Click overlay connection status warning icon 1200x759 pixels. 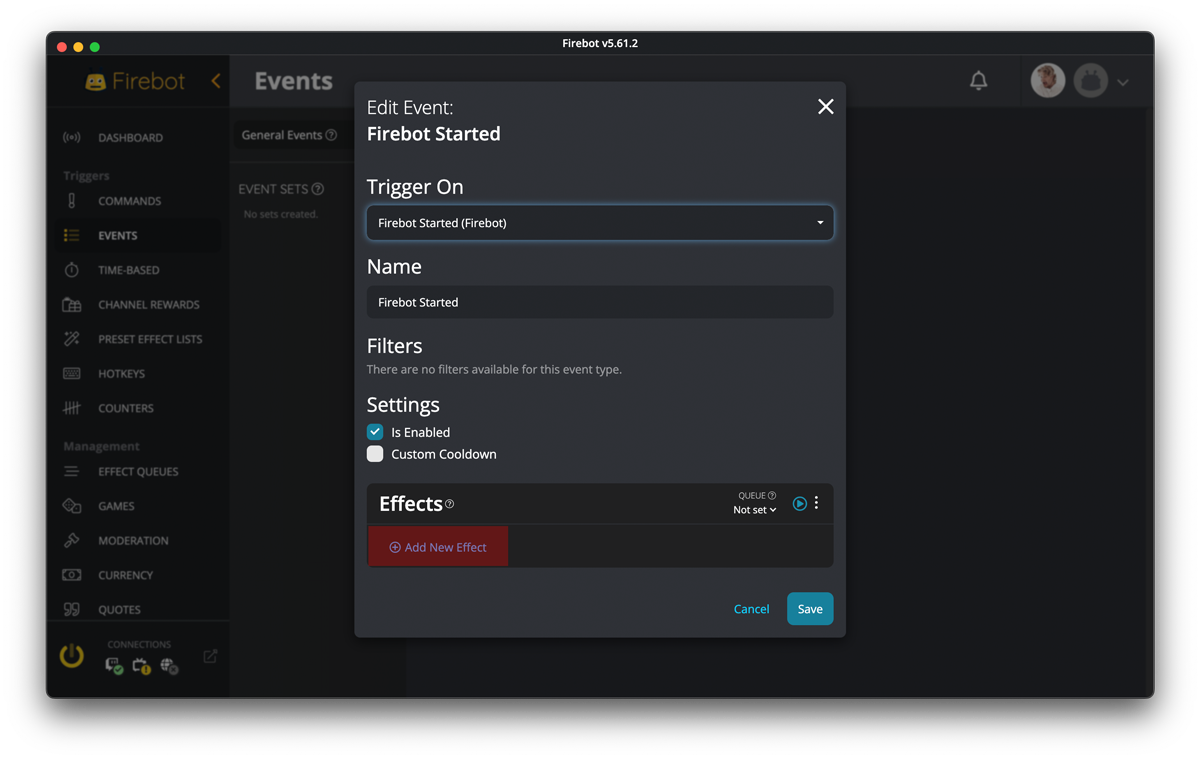(141, 666)
